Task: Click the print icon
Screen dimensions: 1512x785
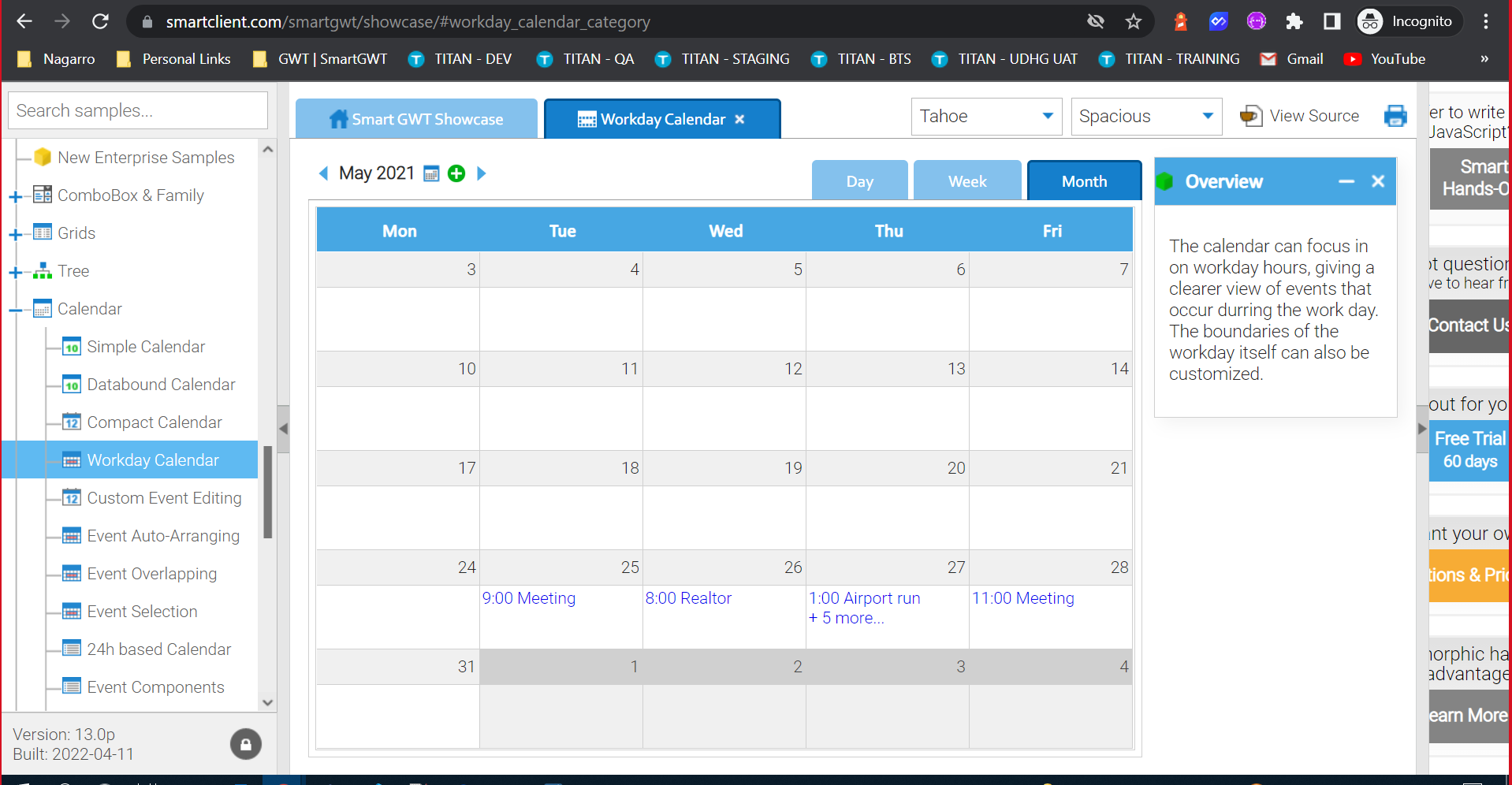Action: 1395,116
